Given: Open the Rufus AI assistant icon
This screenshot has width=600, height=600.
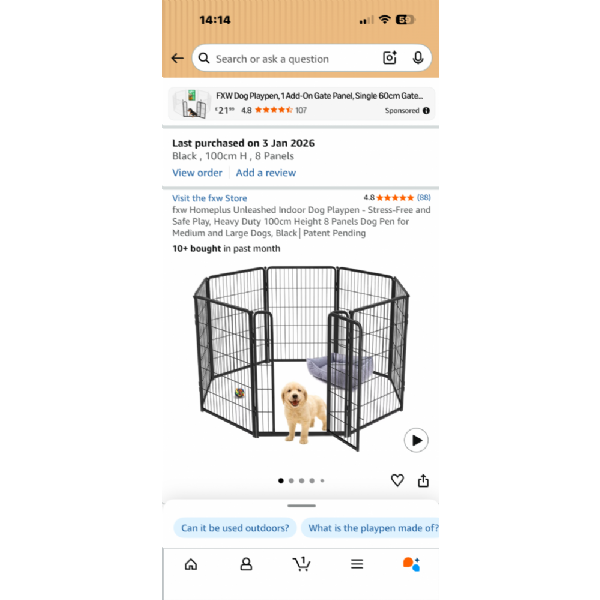Looking at the screenshot, I should (x=411, y=564).
